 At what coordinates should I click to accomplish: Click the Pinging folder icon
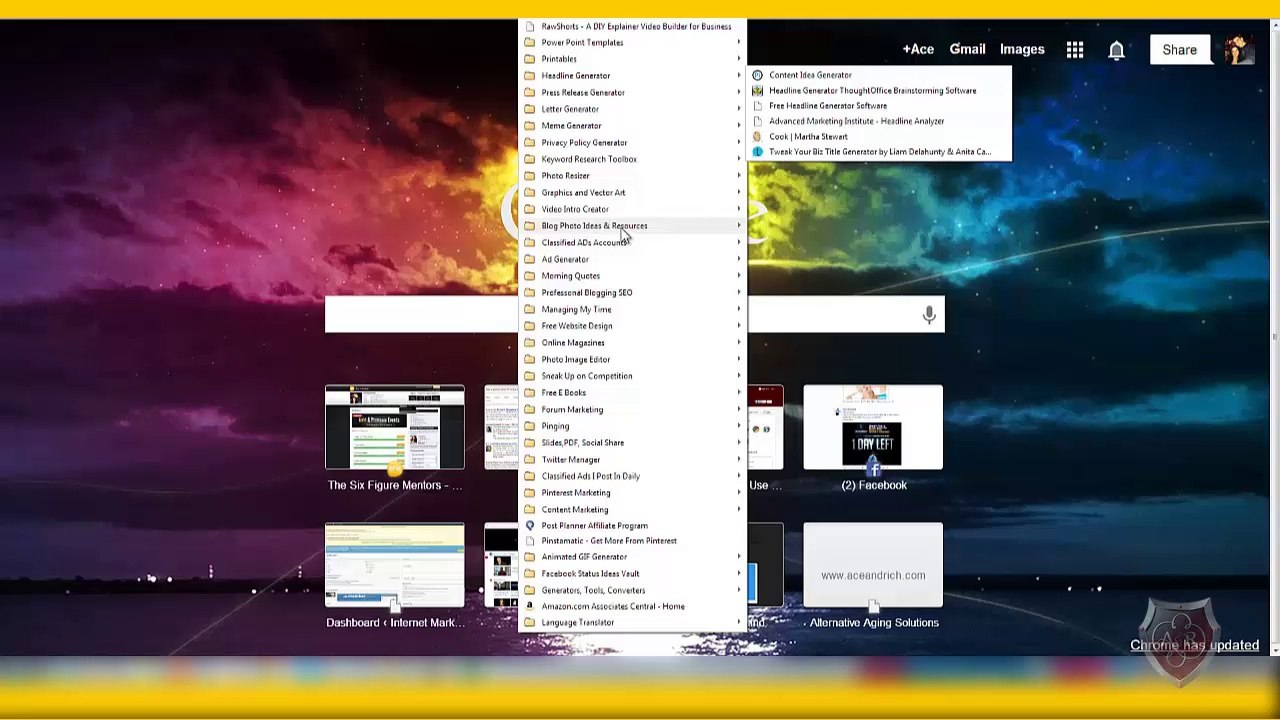pos(530,426)
